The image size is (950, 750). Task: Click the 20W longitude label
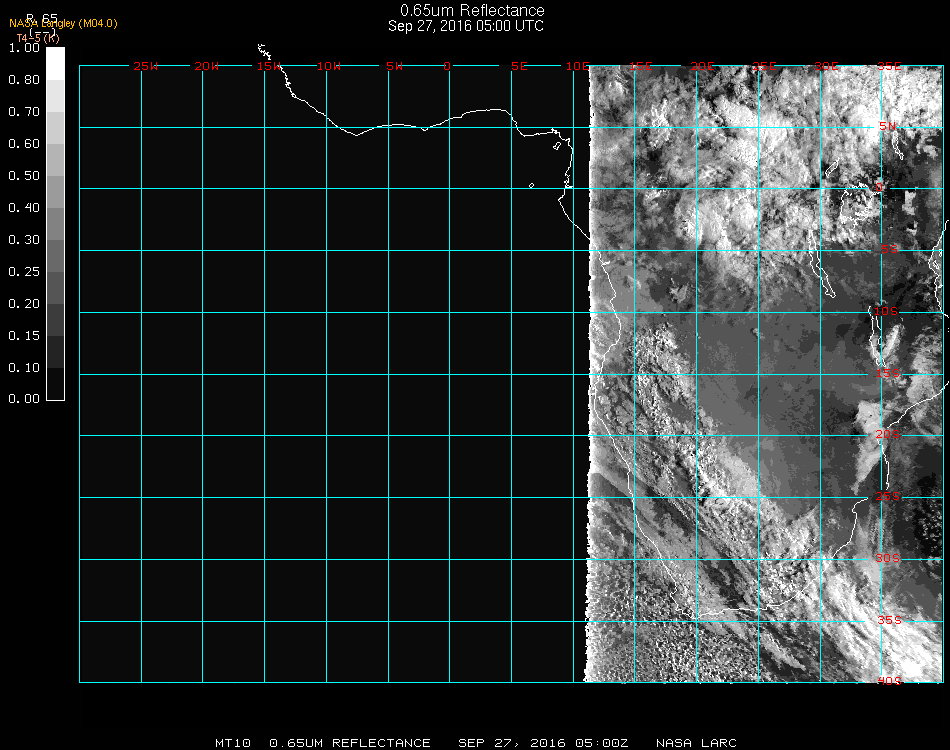tap(207, 66)
